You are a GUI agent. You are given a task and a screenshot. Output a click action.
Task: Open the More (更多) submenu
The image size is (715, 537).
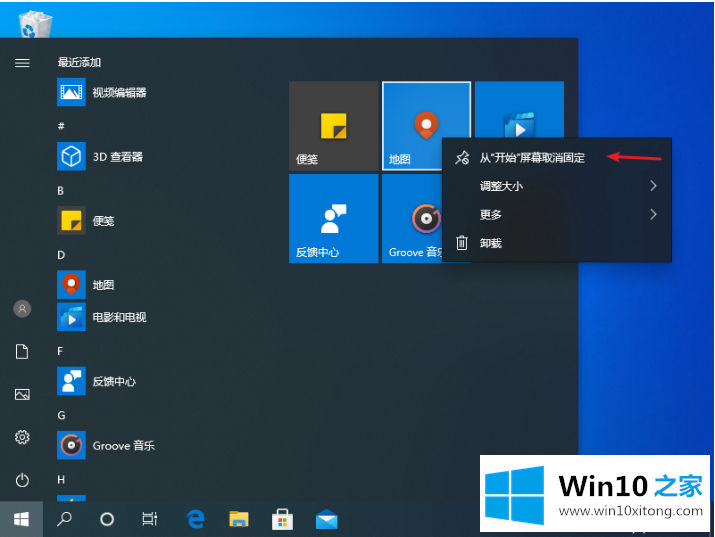(x=557, y=215)
